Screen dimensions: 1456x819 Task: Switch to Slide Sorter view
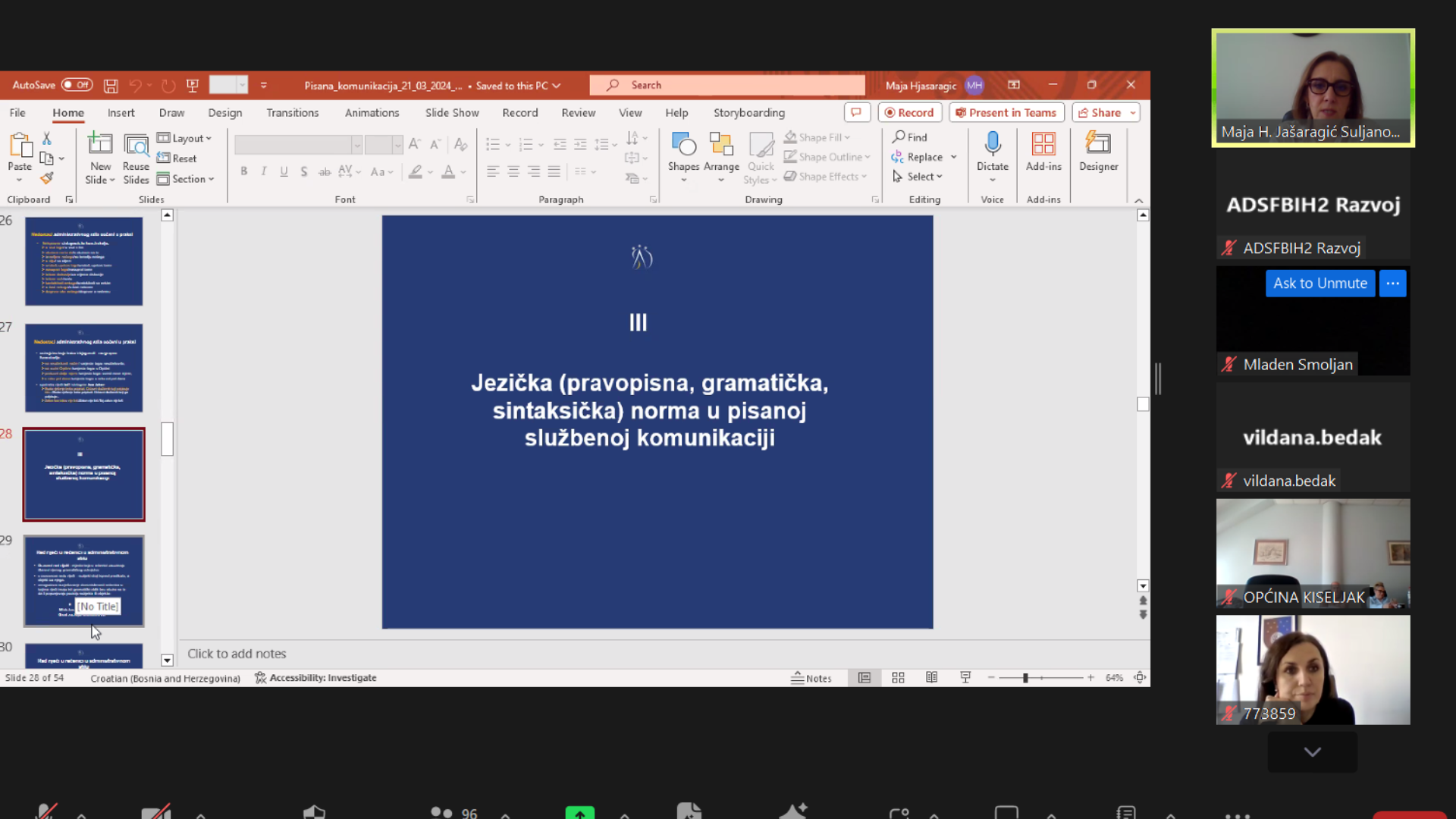898,678
